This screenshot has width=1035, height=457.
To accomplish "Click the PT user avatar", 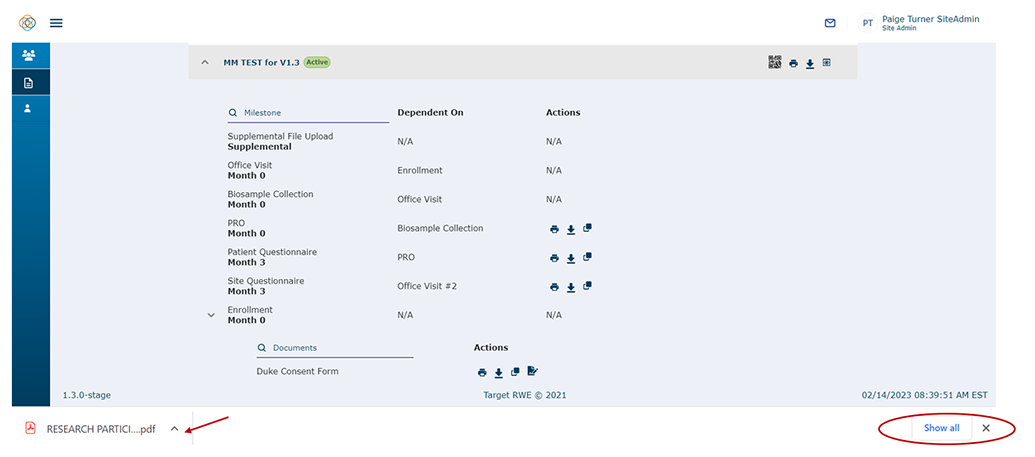I will pos(868,23).
